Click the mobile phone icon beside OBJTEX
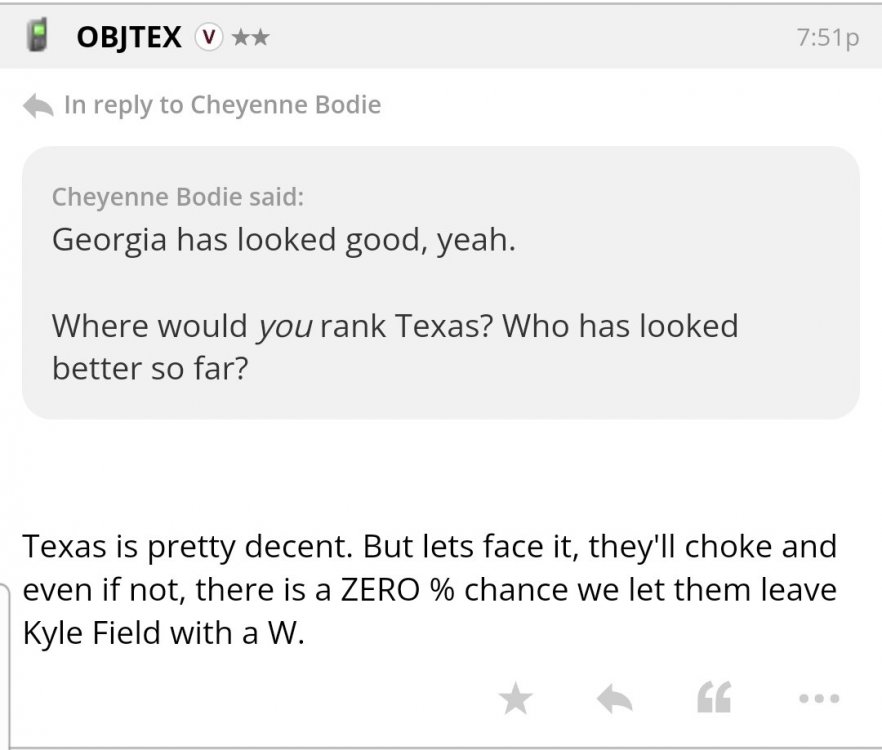Screen dimensions: 882x750 click(38, 38)
